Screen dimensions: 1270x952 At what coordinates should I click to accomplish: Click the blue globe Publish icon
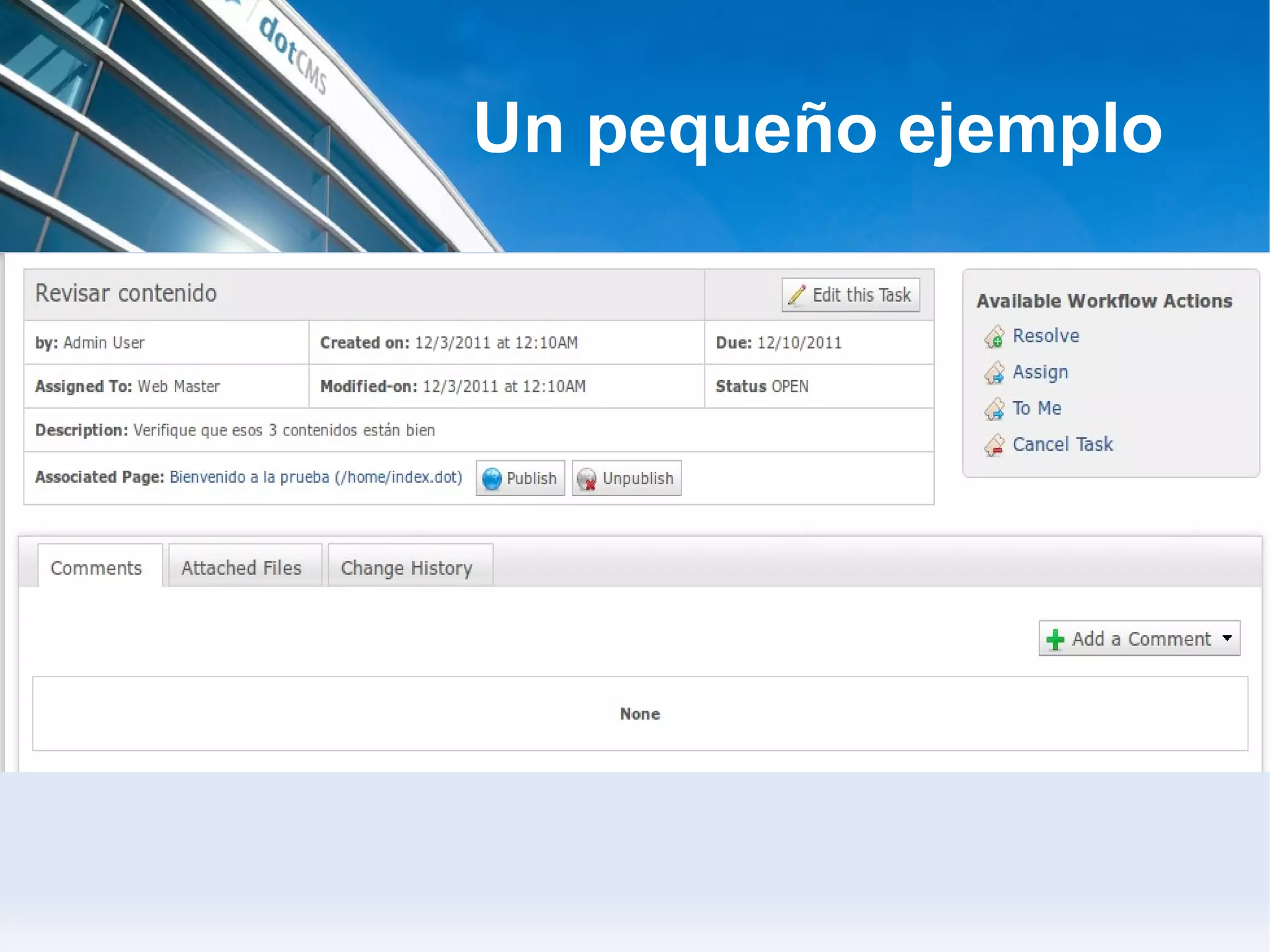click(x=492, y=479)
